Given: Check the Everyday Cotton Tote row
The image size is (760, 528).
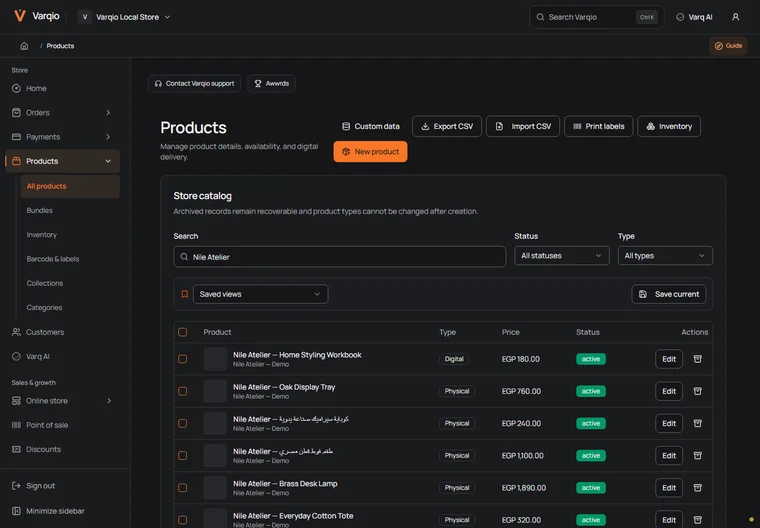Looking at the screenshot, I should tap(183, 520).
